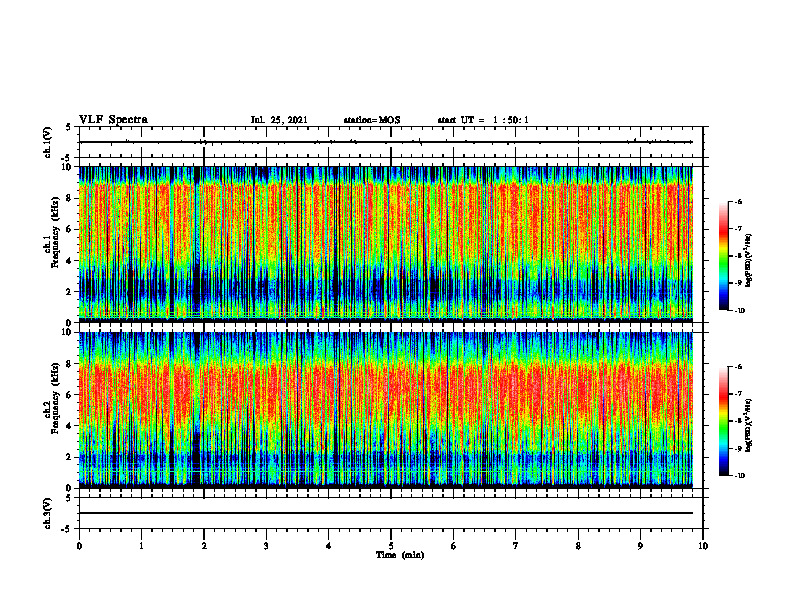The height and width of the screenshot is (612, 792).
Task: Click time axis tick label '1'
Action: [x=141, y=546]
